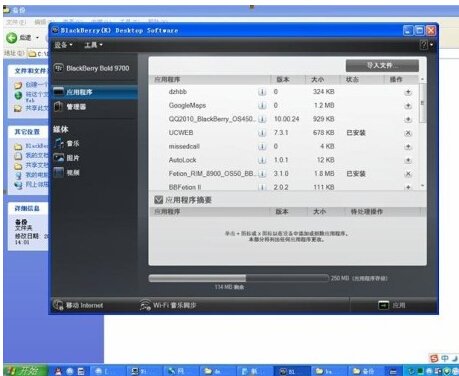Show info for AutoLock app

(x=262, y=160)
